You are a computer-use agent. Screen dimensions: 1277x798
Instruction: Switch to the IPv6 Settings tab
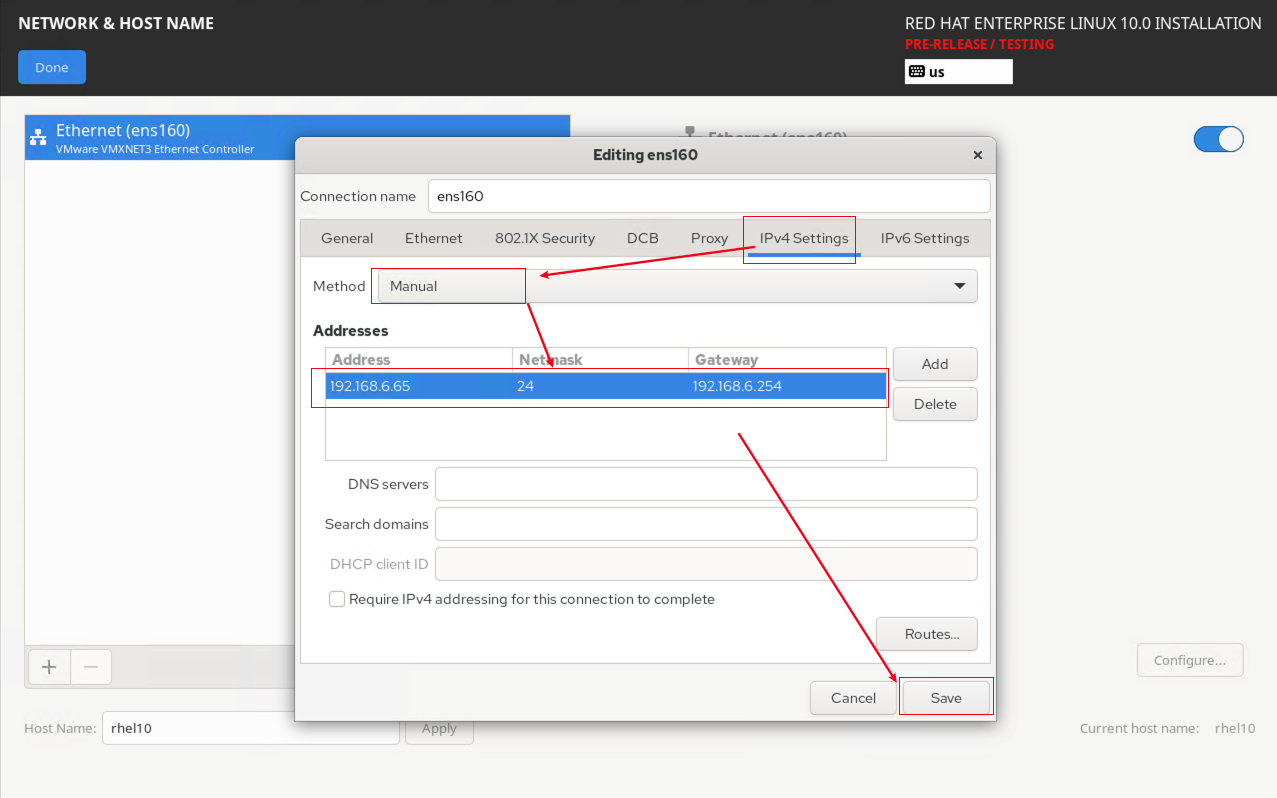click(925, 238)
